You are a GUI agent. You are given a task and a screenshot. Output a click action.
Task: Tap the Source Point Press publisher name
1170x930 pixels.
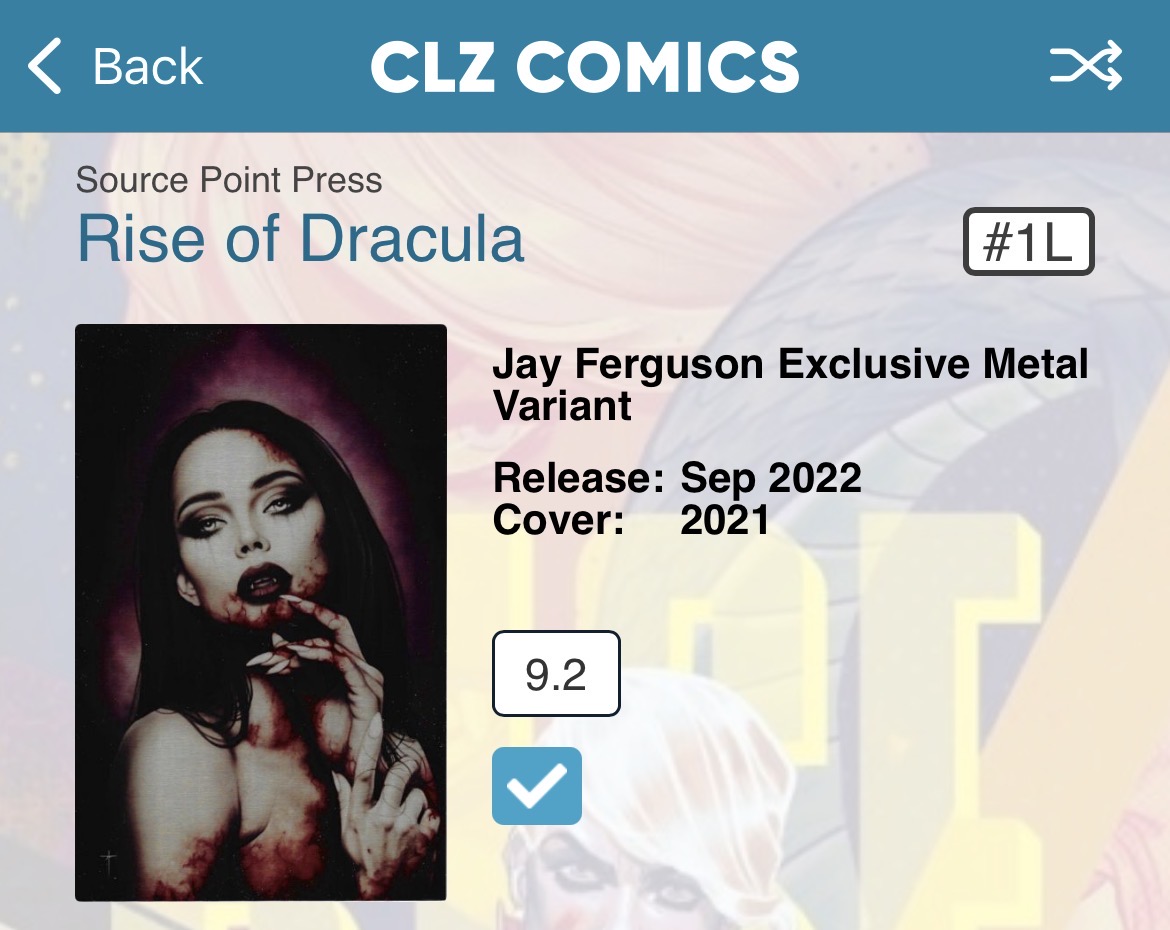(229, 180)
